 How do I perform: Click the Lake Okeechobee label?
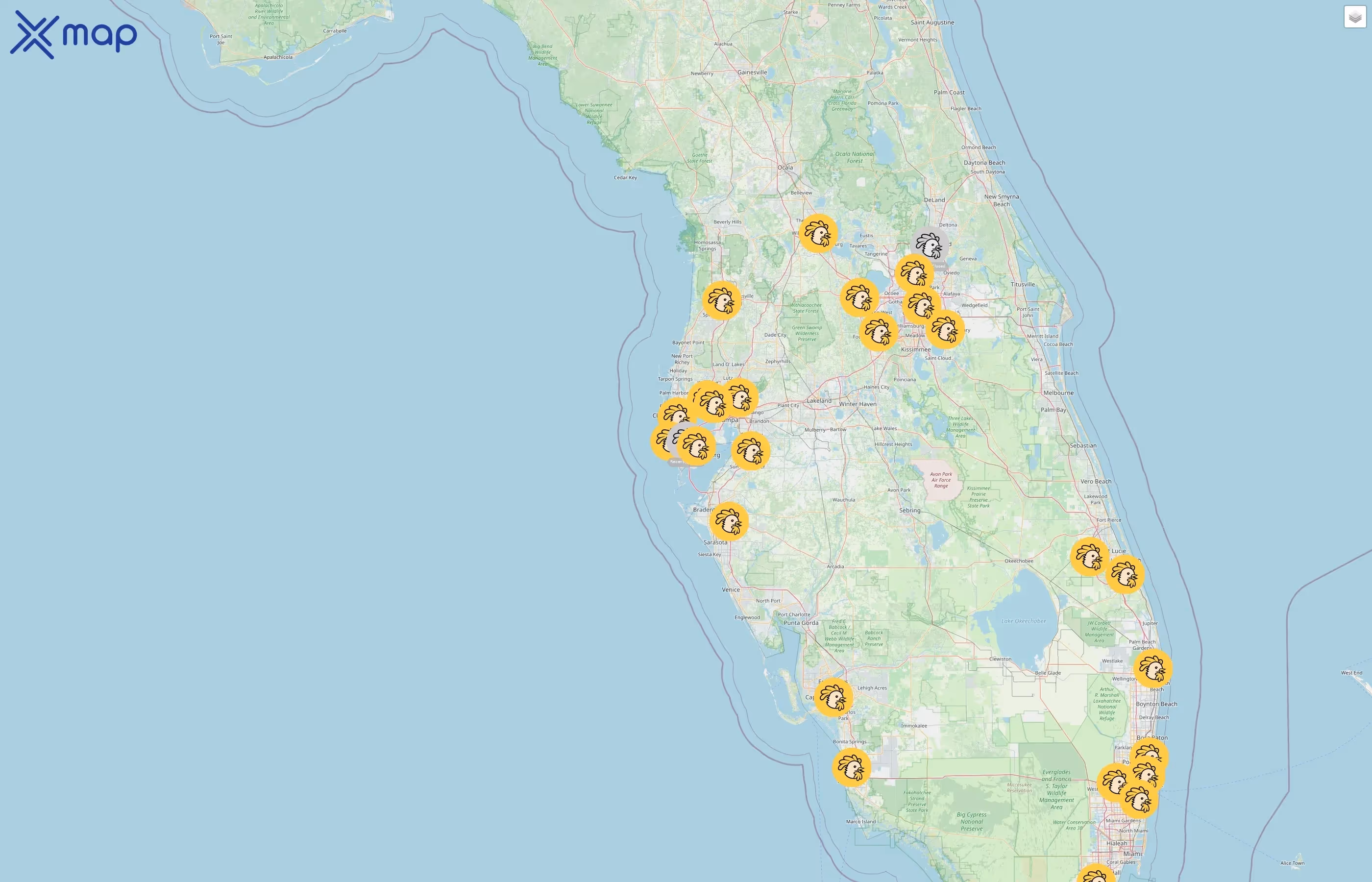(x=1023, y=621)
